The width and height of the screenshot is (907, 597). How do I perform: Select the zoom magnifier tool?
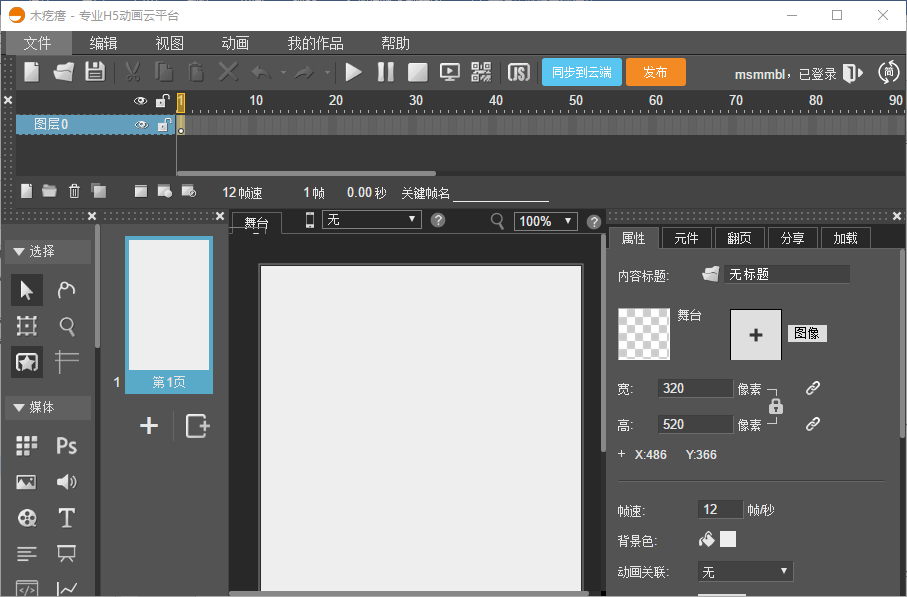point(67,326)
